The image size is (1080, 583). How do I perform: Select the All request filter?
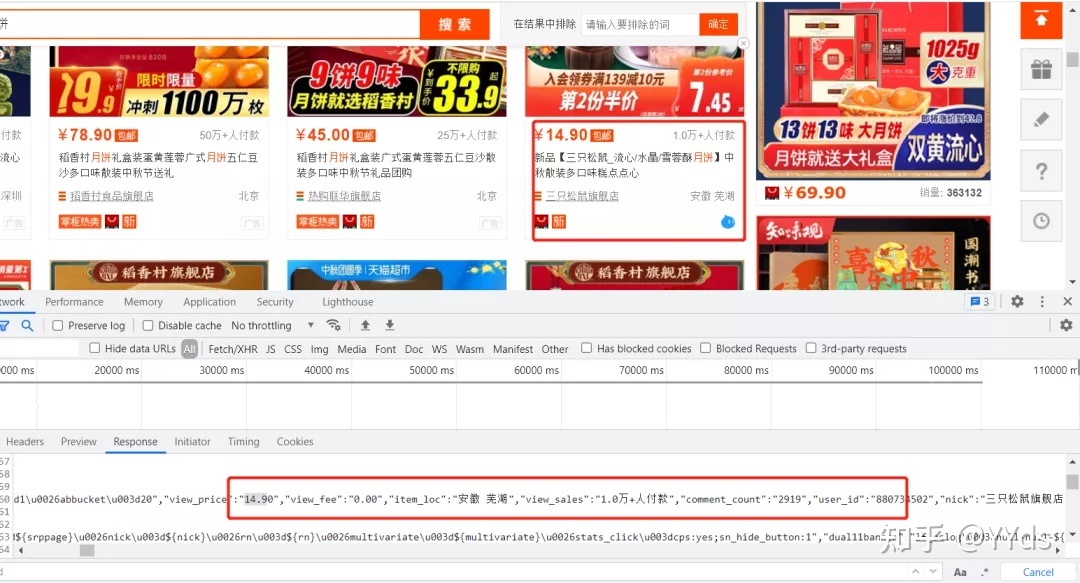click(x=189, y=349)
